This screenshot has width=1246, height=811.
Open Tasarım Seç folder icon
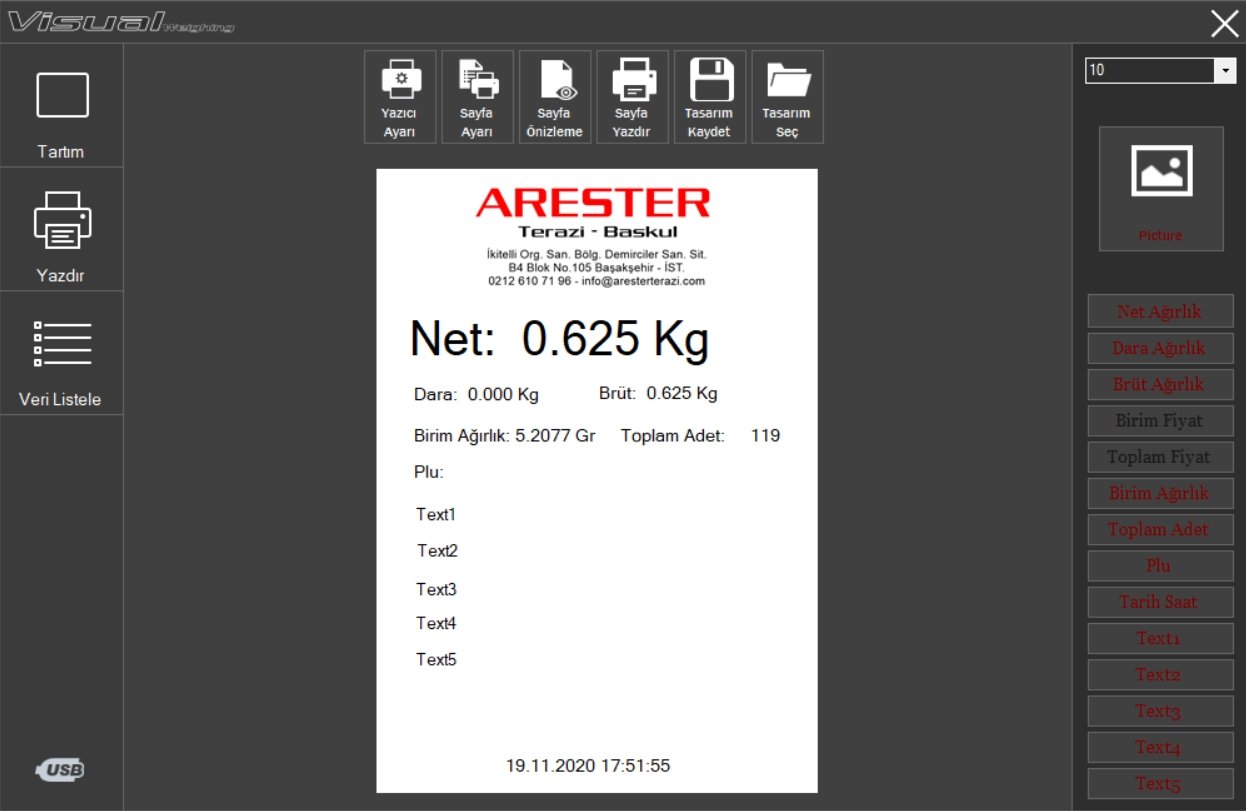788,97
